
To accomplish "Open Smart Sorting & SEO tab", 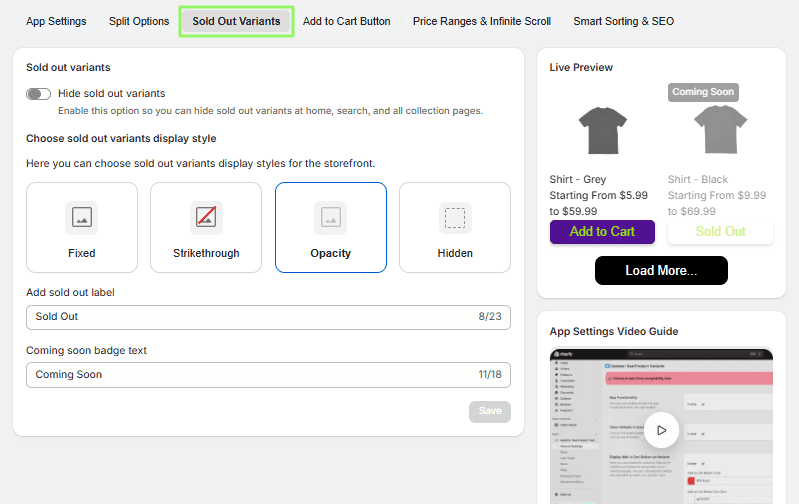I will (x=623, y=21).
